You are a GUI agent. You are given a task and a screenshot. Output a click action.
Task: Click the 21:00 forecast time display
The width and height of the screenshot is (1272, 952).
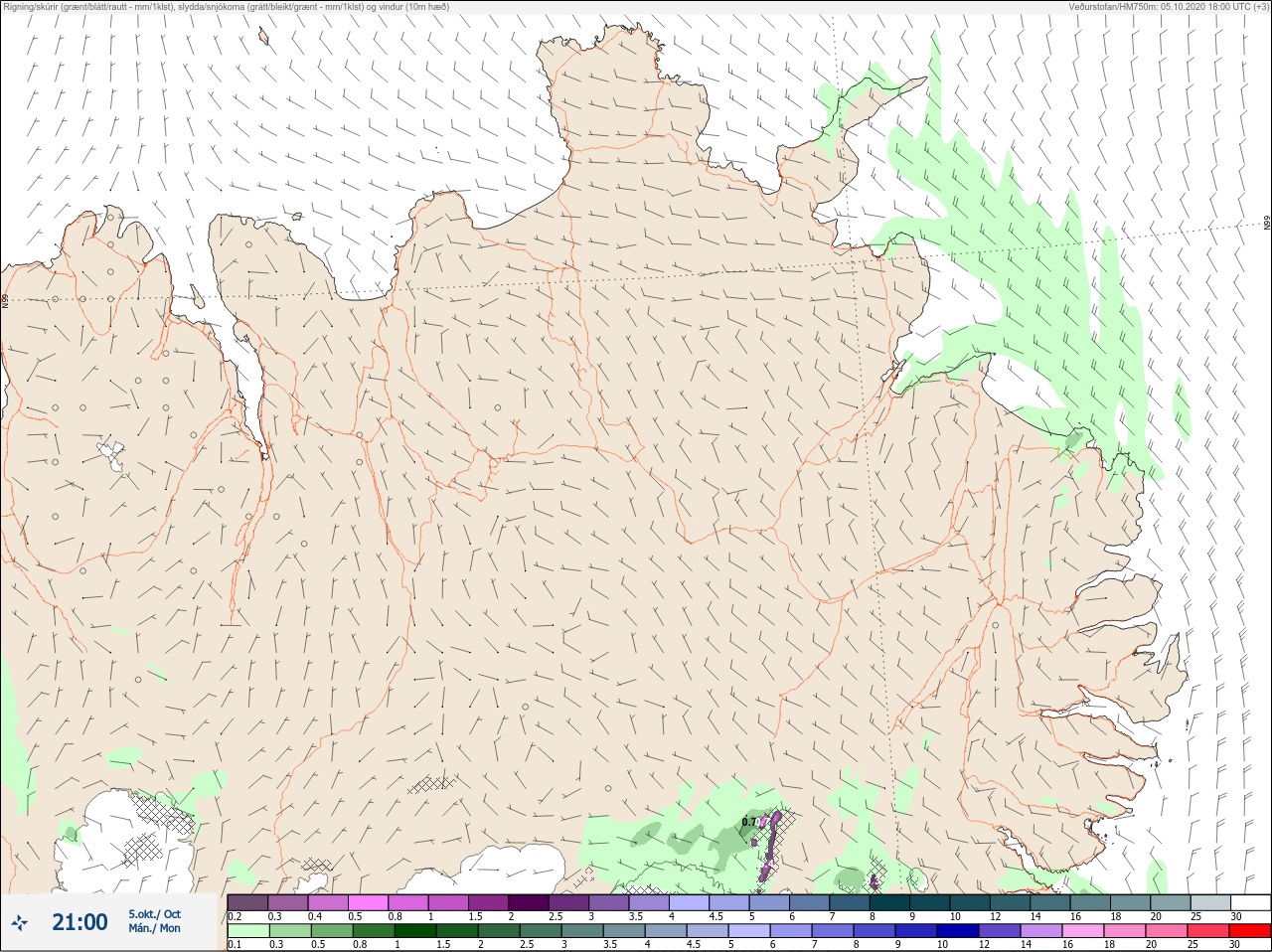(x=79, y=922)
